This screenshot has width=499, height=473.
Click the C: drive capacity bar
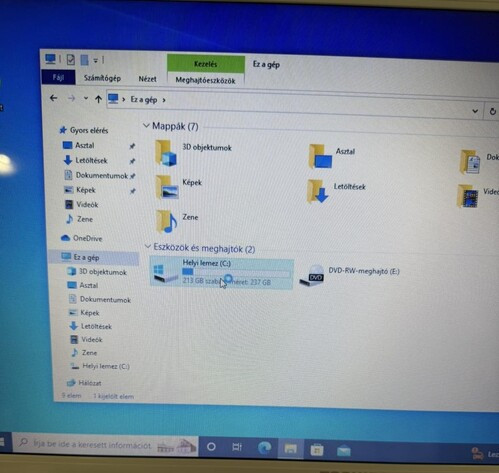click(x=236, y=273)
